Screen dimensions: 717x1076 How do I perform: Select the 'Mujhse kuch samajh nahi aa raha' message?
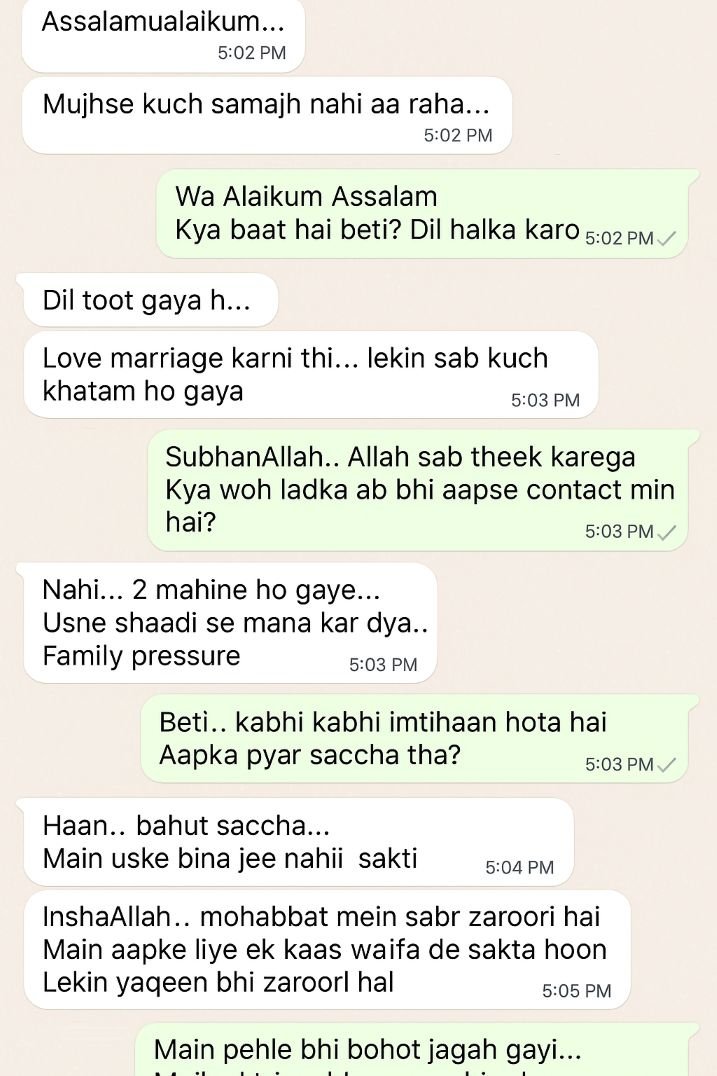[268, 115]
